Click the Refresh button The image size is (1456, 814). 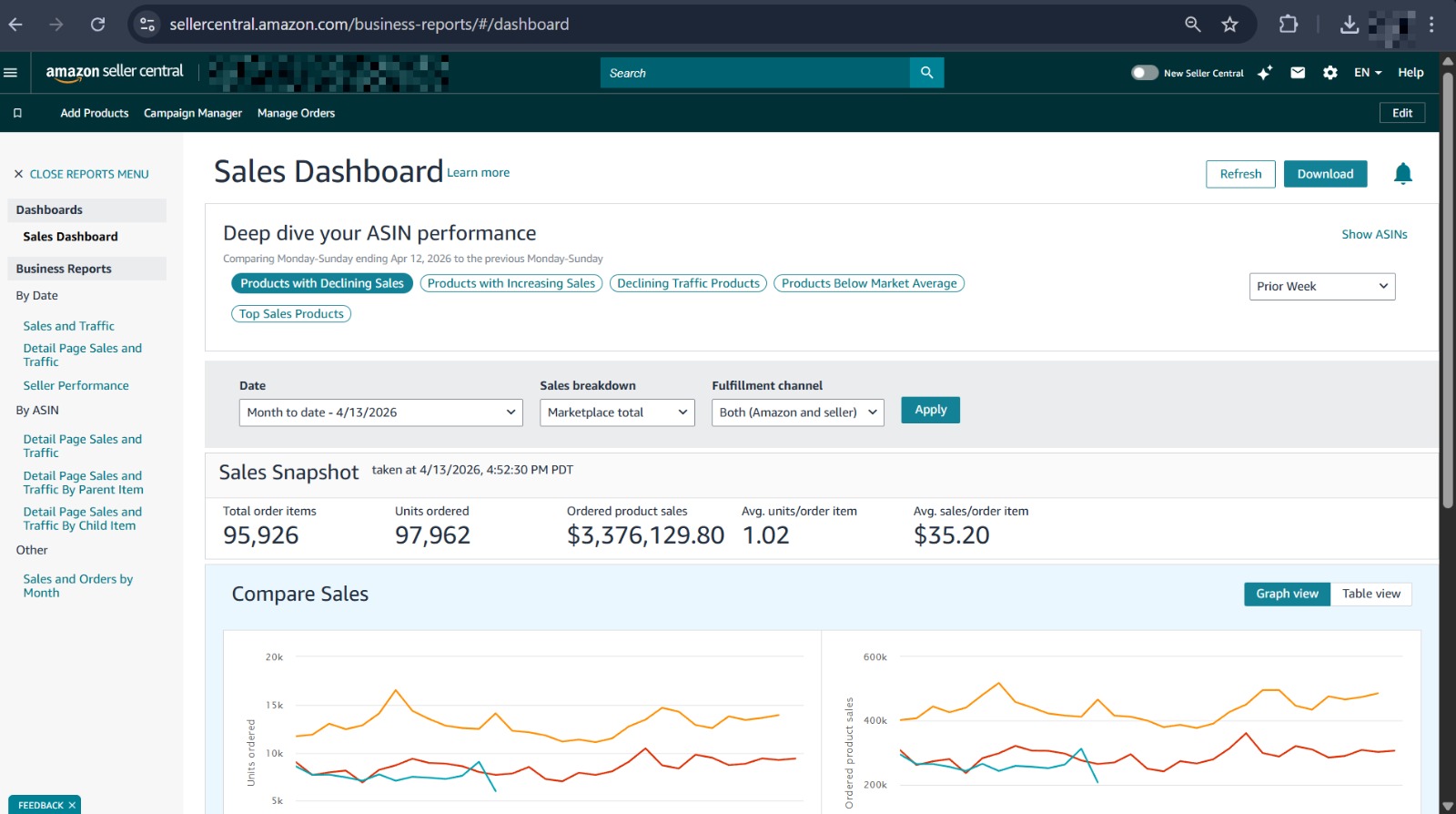tap(1240, 174)
